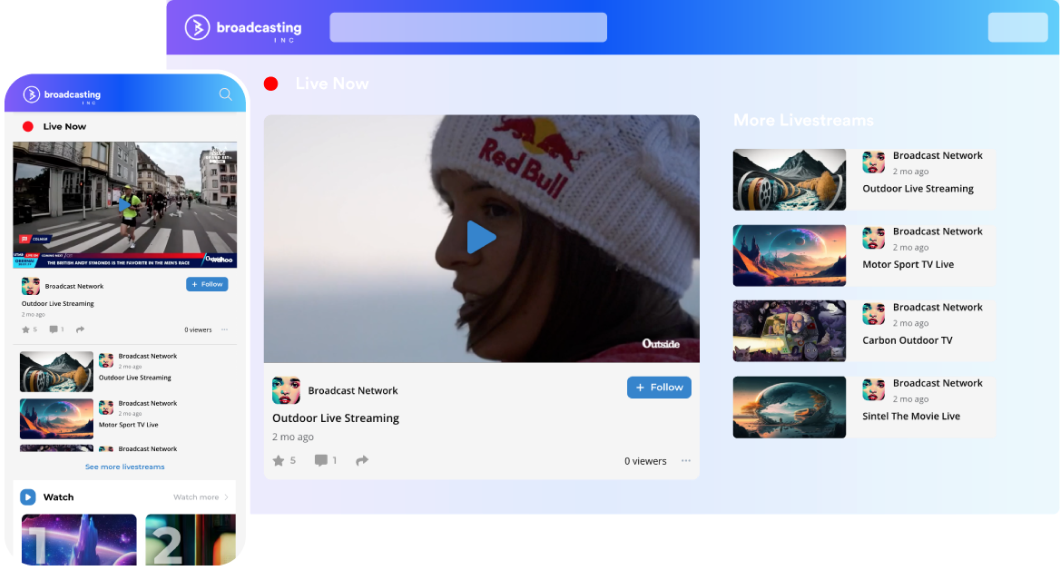Click Broadcast Network avatar under main desktop video

click(286, 390)
